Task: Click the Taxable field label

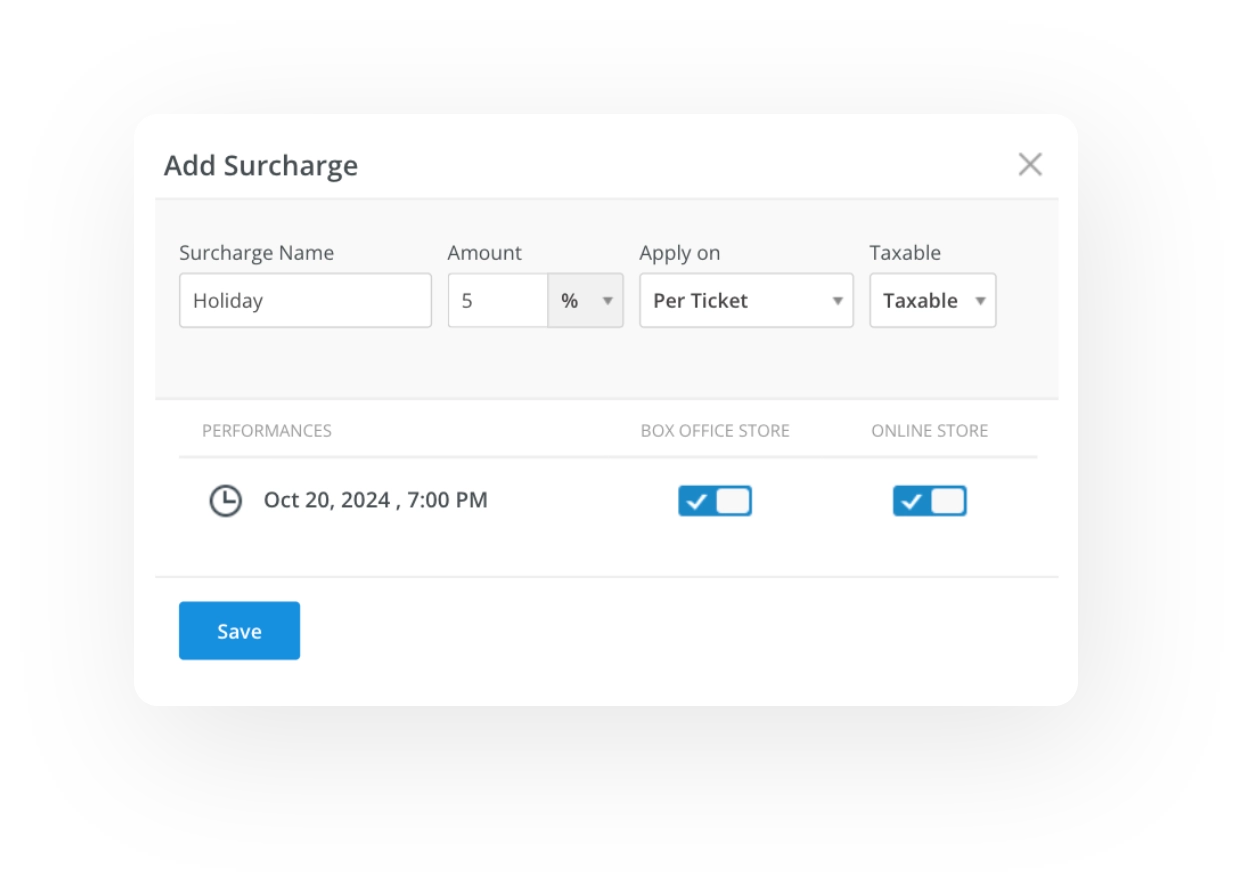Action: pyautogui.click(x=905, y=253)
